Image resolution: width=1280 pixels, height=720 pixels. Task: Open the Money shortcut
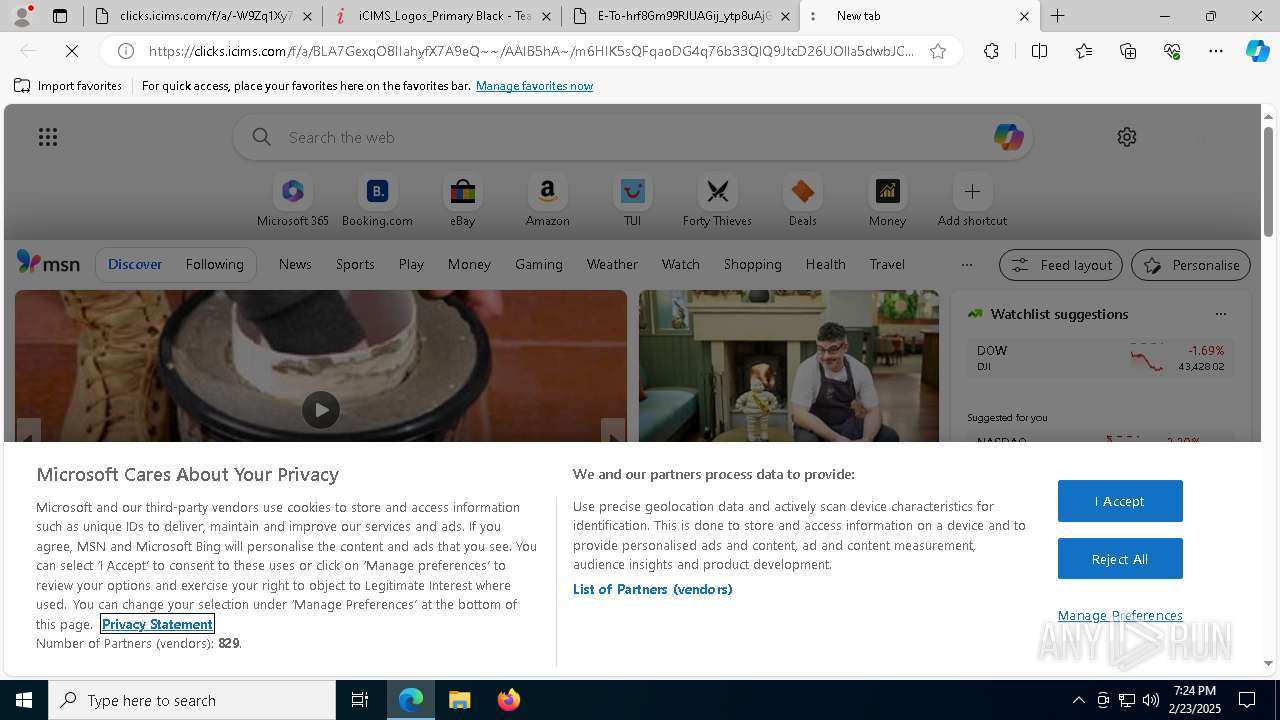[887, 201]
